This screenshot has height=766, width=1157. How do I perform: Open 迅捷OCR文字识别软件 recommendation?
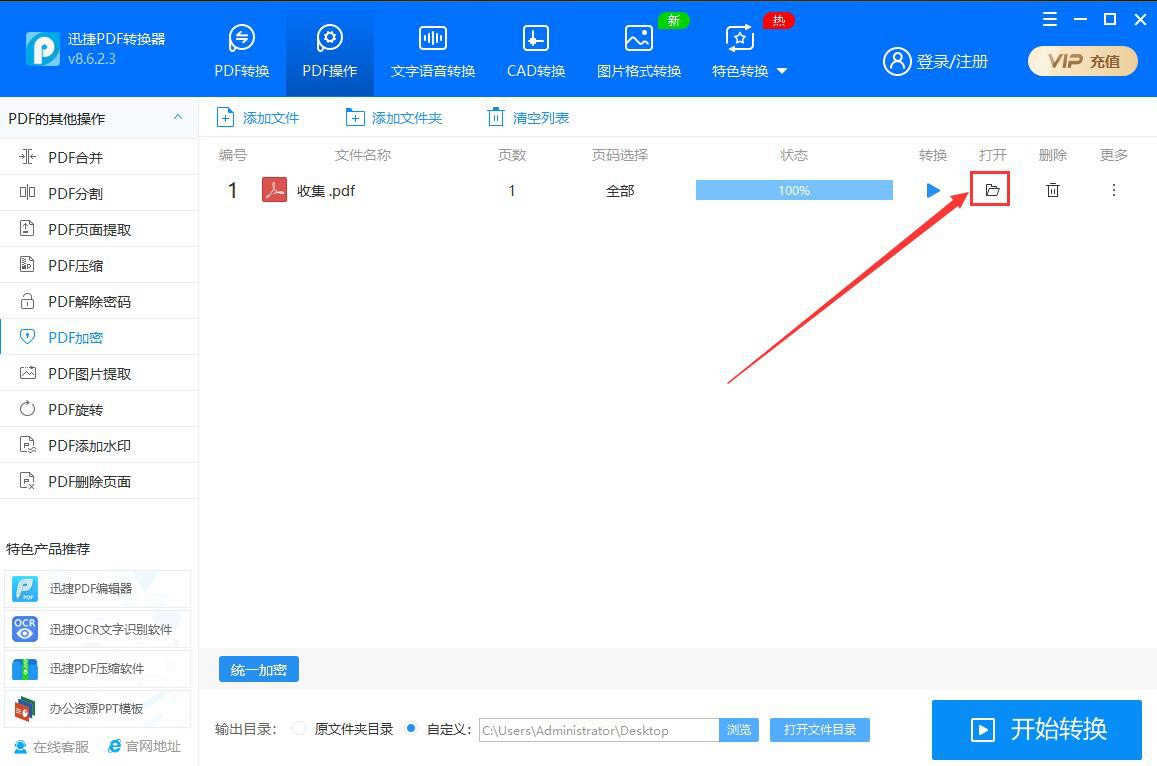97,629
